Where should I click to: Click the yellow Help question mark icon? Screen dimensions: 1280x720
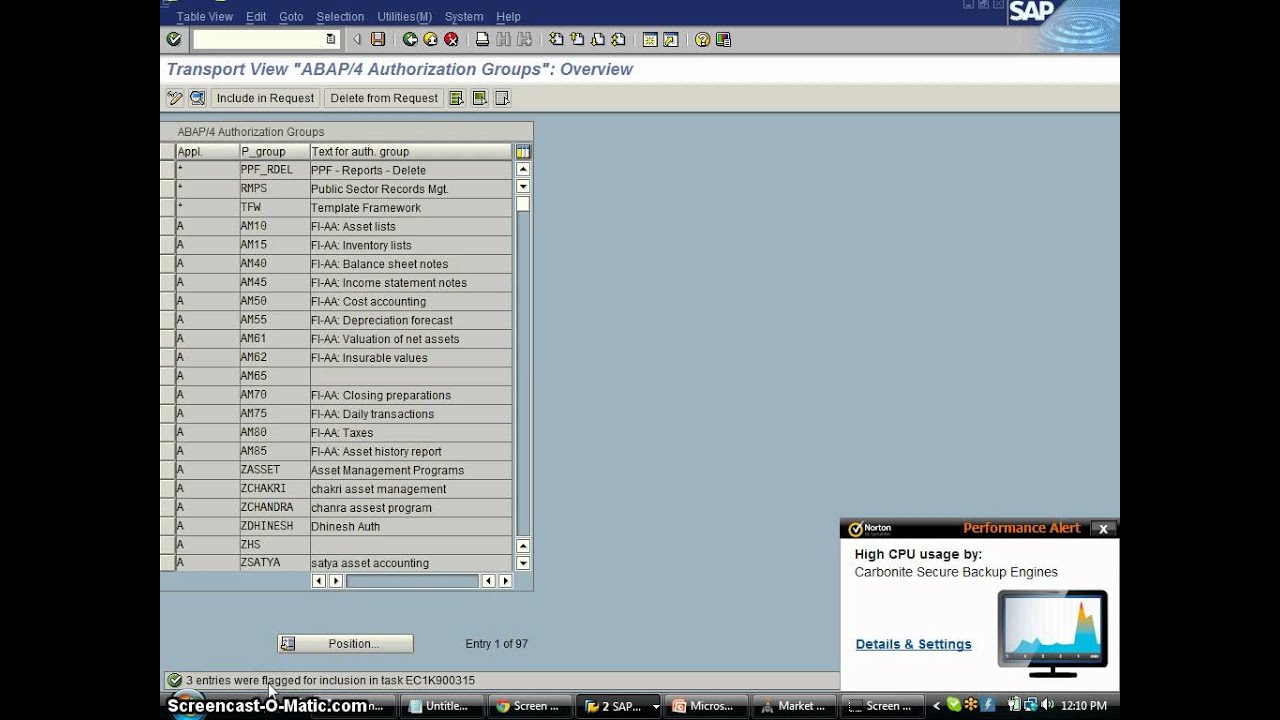pos(702,39)
